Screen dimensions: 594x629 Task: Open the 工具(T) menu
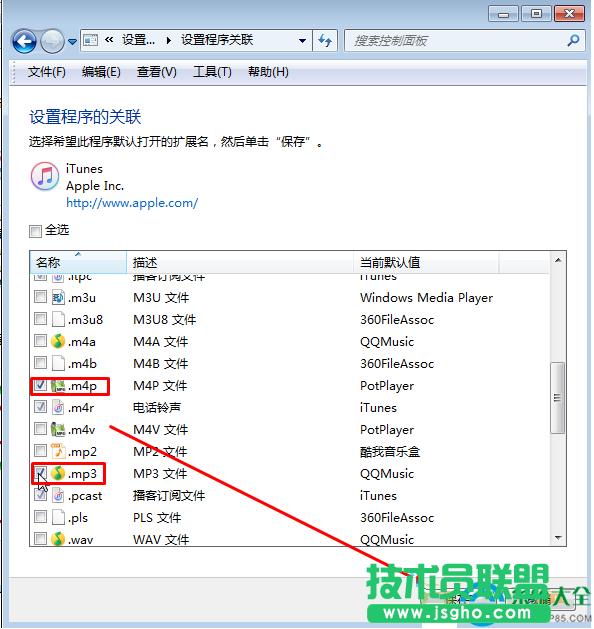[x=212, y=72]
